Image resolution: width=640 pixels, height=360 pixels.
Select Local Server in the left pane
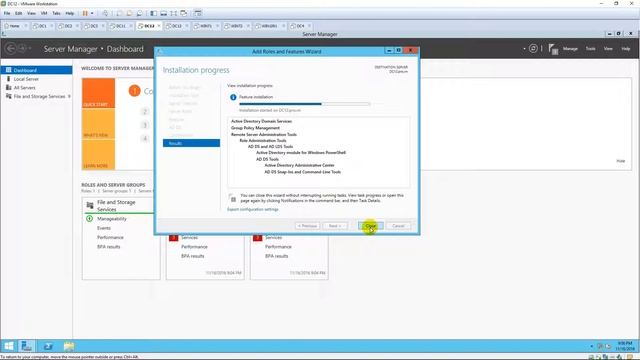36,79
